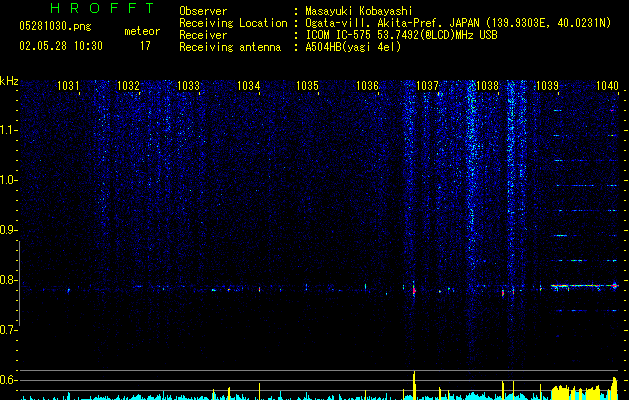
Task: Click the 1031 time marker
Action: (68, 86)
